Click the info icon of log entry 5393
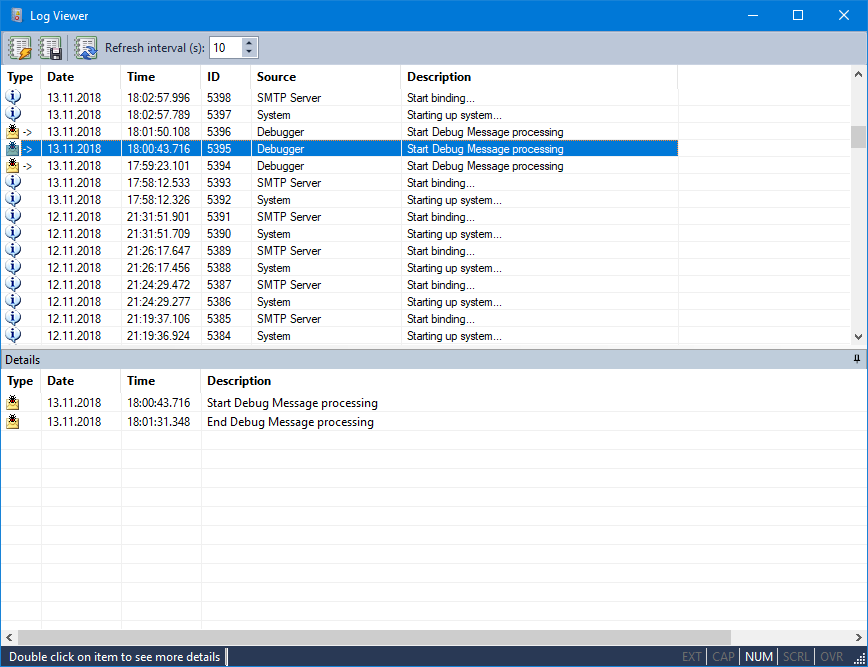Viewport: 868px width, 667px height. 13,182
